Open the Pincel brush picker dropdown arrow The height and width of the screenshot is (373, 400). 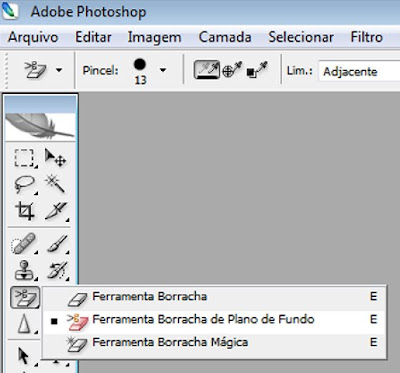[x=163, y=70]
